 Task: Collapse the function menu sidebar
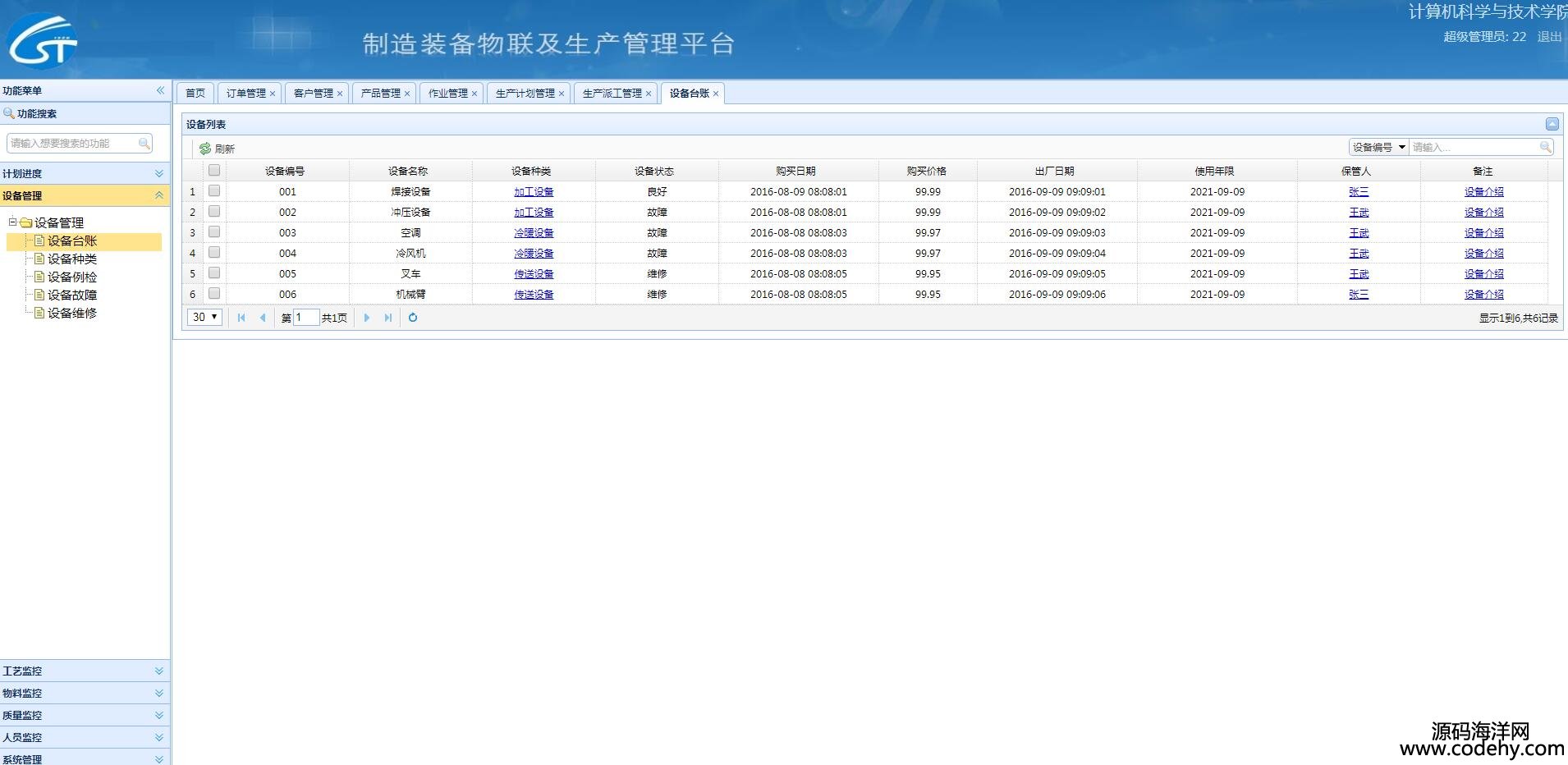[160, 90]
